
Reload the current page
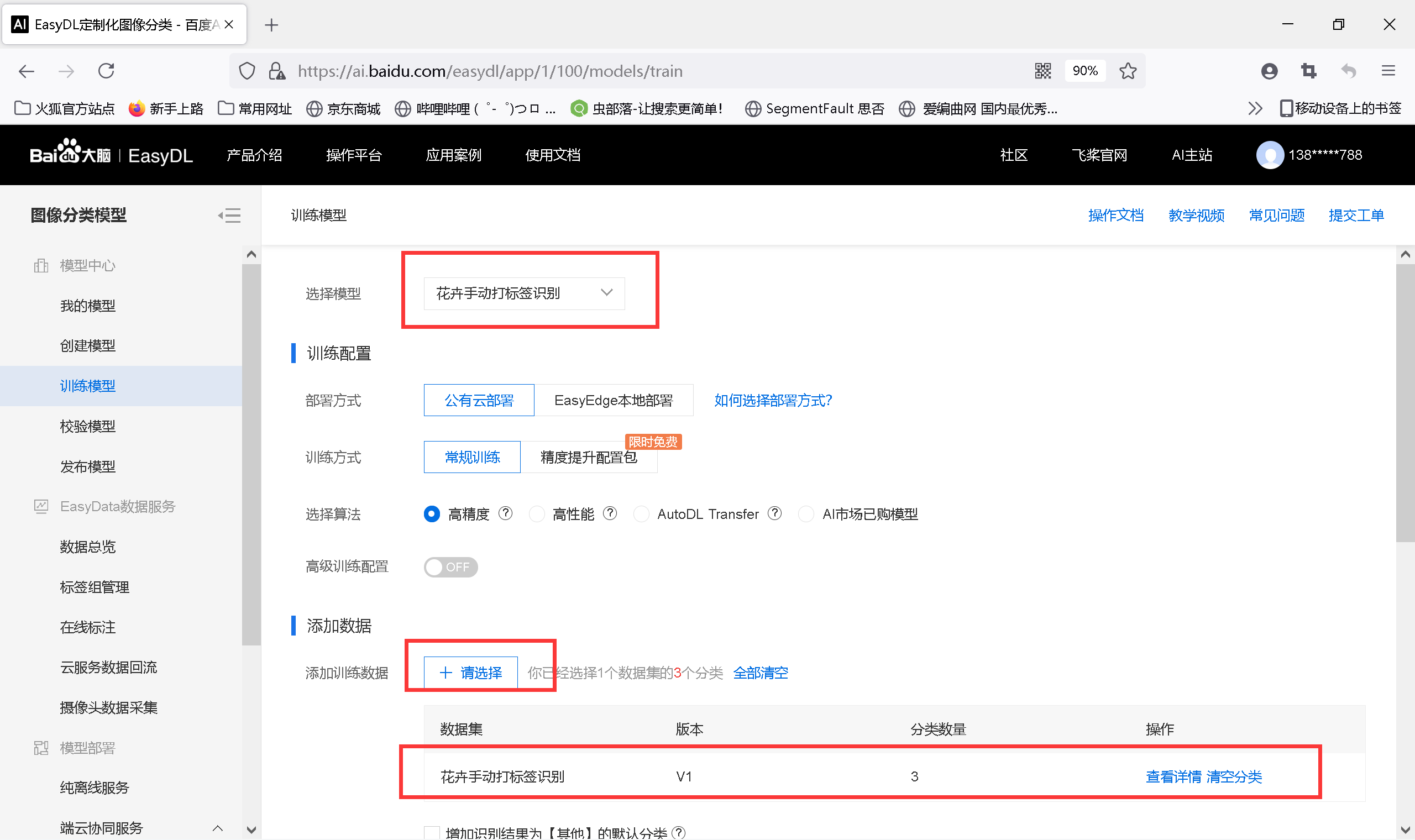(x=107, y=71)
